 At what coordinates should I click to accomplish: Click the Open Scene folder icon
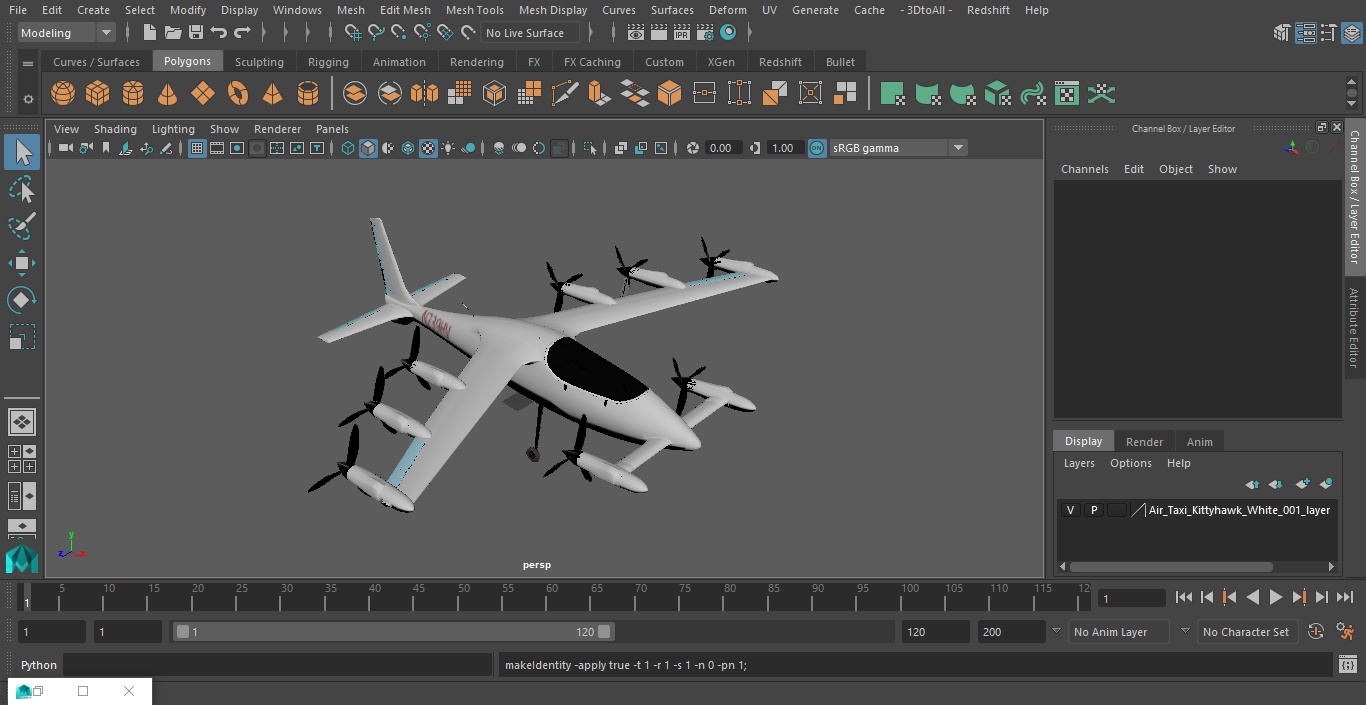[x=173, y=33]
